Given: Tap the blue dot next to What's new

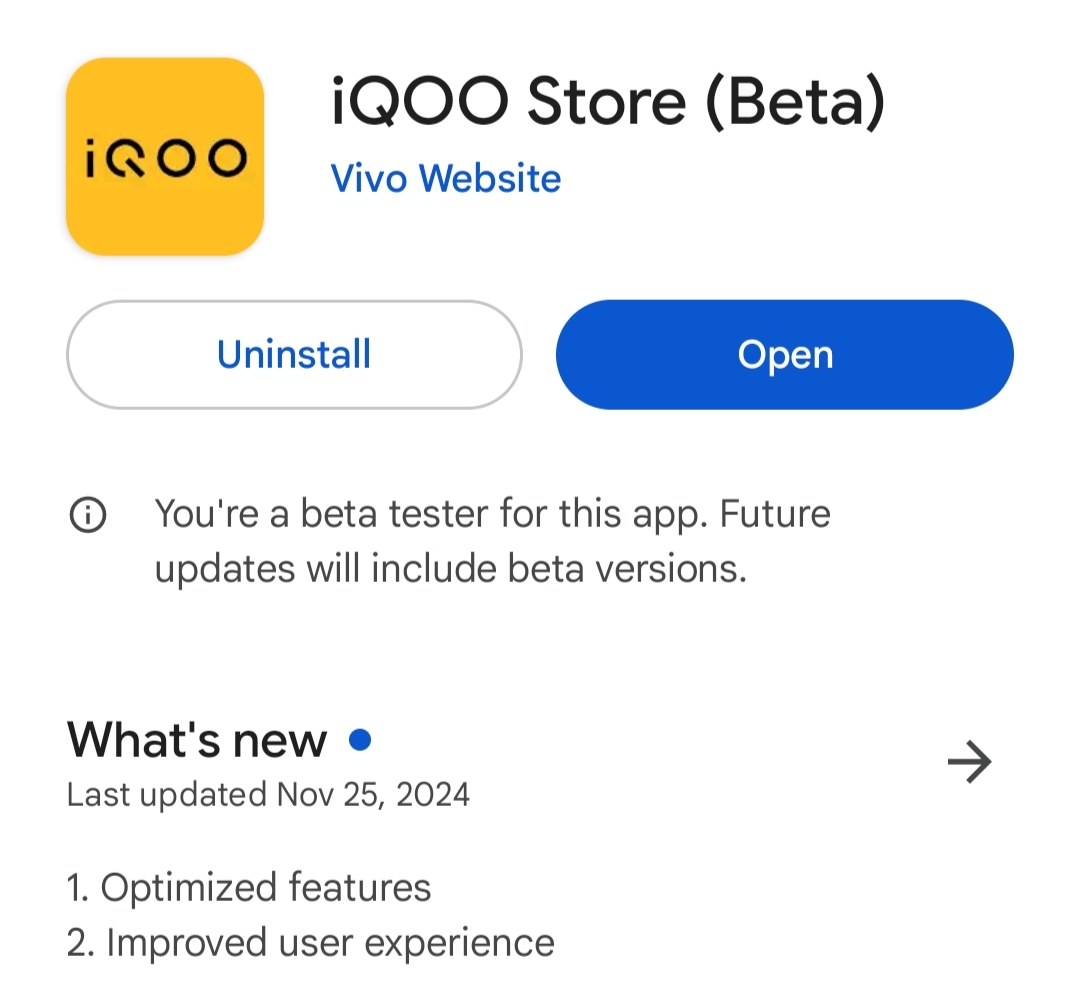Looking at the screenshot, I should [x=360, y=739].
